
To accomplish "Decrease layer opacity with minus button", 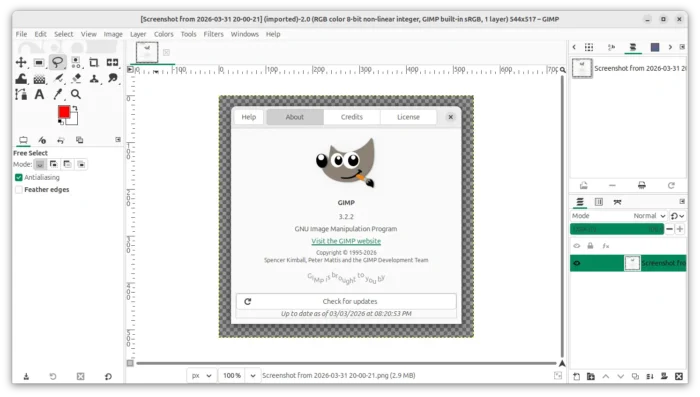I will pos(669,229).
